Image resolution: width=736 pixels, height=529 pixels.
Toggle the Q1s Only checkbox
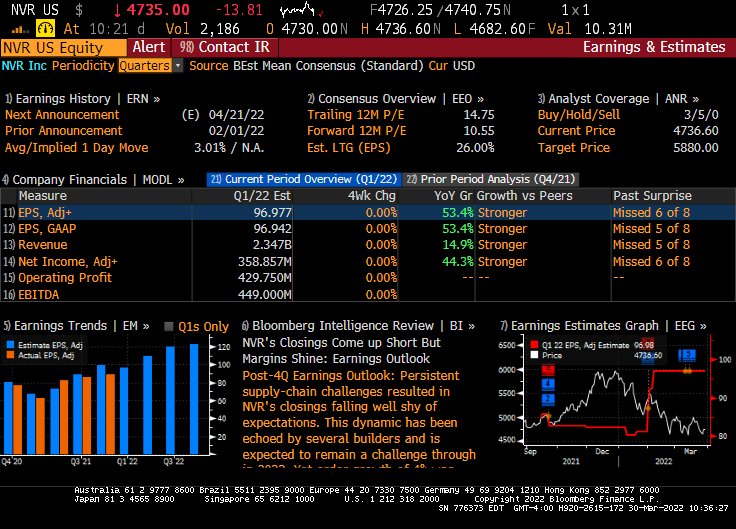(167, 326)
